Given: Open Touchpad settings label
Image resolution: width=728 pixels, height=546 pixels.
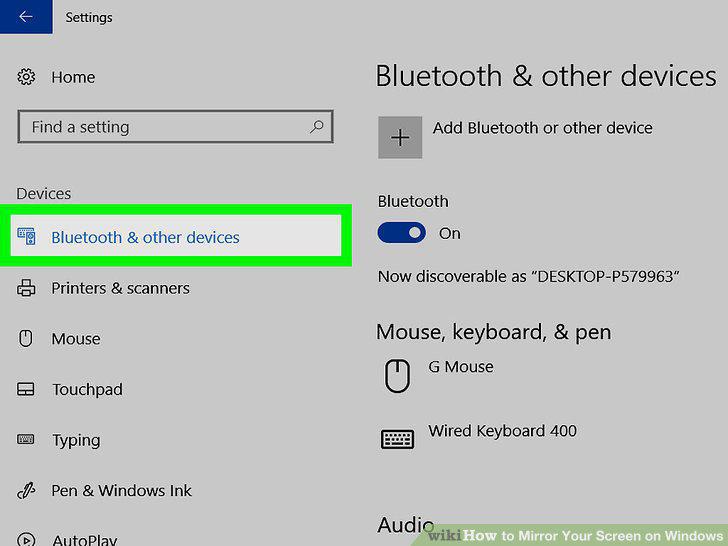Looking at the screenshot, I should click(x=87, y=389).
